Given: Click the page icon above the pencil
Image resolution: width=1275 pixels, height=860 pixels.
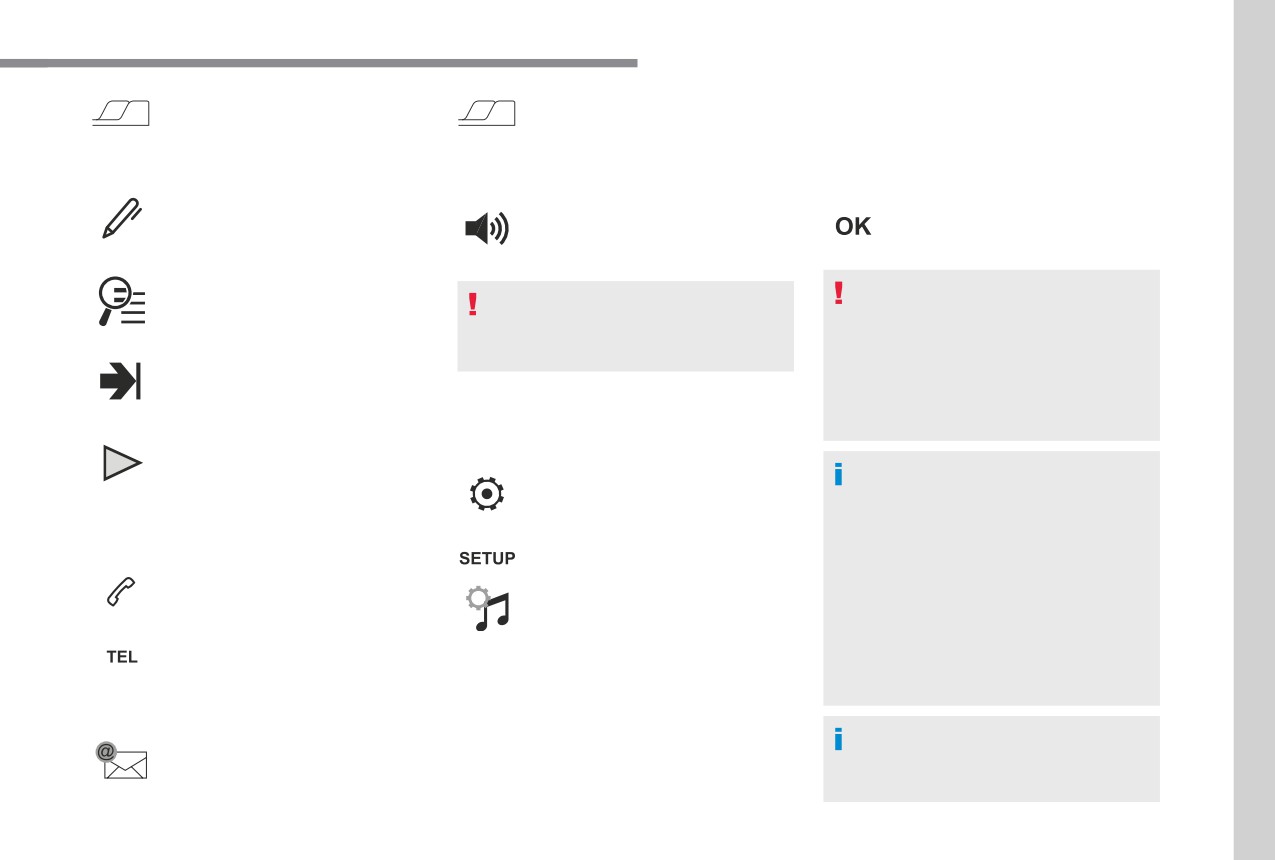Looking at the screenshot, I should click(120, 112).
